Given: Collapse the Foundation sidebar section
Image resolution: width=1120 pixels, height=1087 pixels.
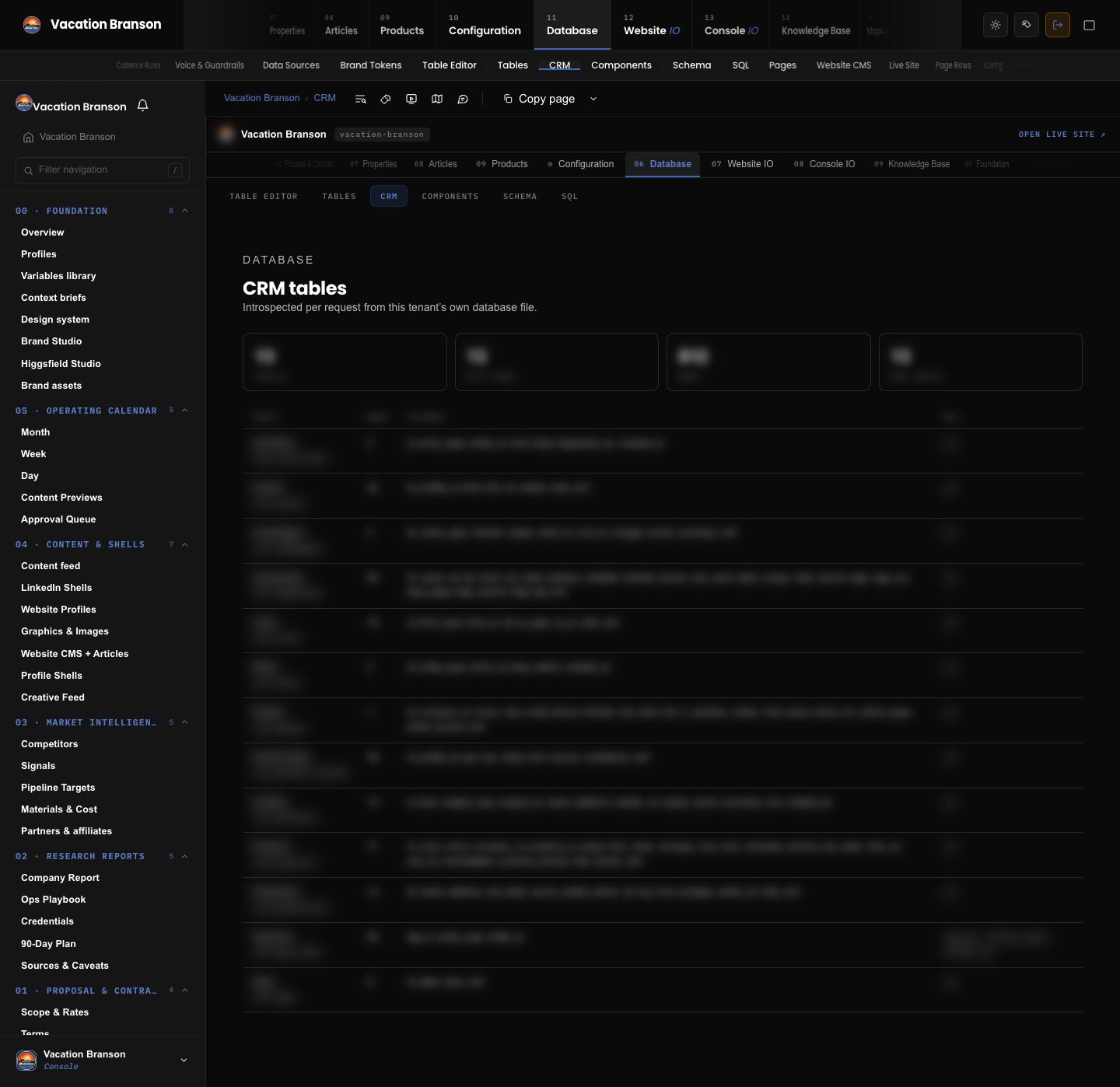Looking at the screenshot, I should click(184, 211).
